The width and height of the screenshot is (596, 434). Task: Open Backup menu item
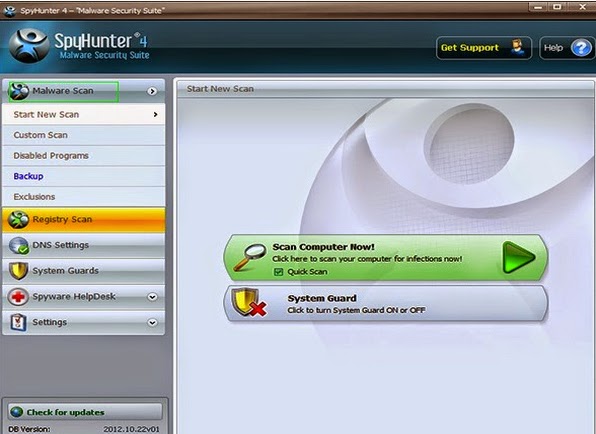(x=84, y=176)
